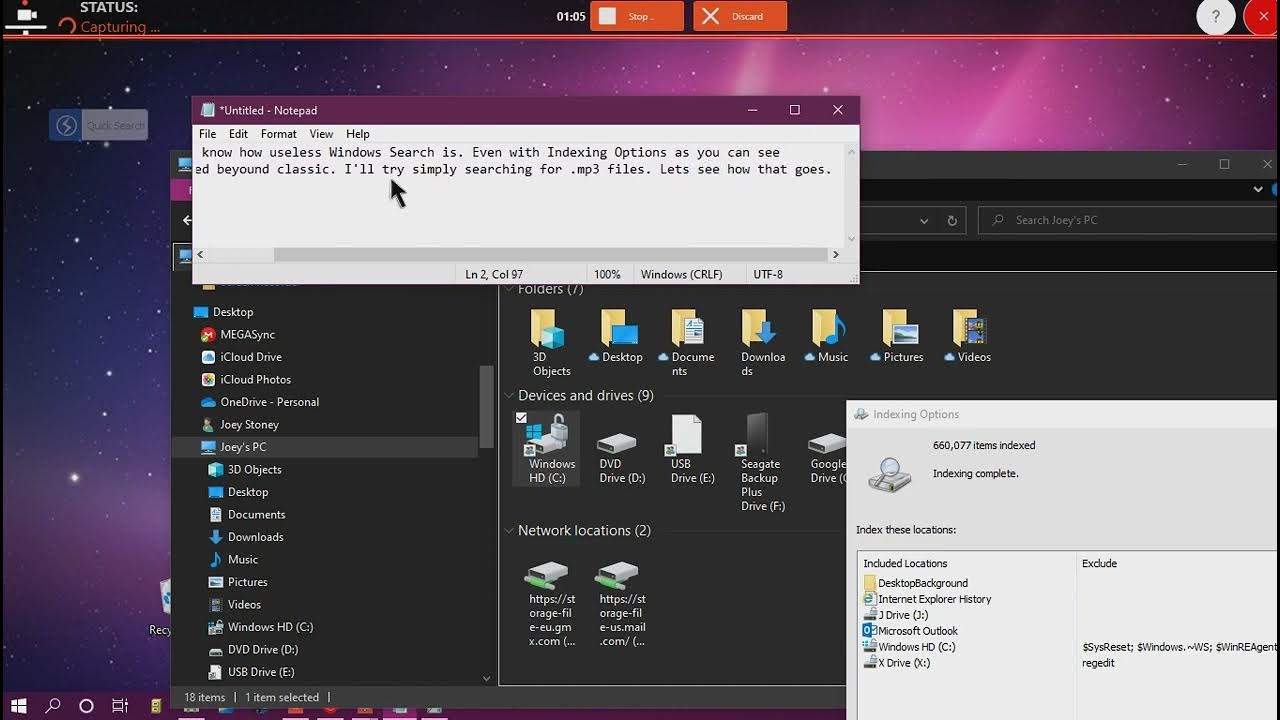Open Notepad View menu

coord(321,134)
